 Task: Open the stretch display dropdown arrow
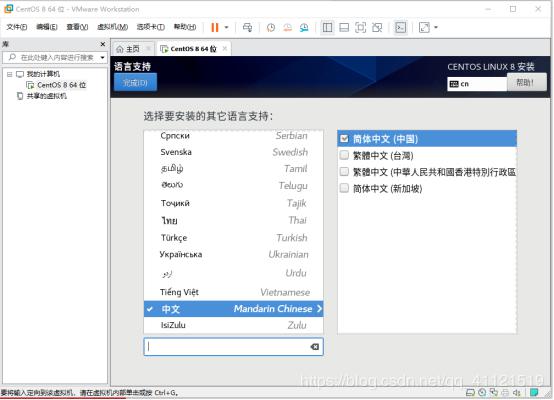click(436, 27)
